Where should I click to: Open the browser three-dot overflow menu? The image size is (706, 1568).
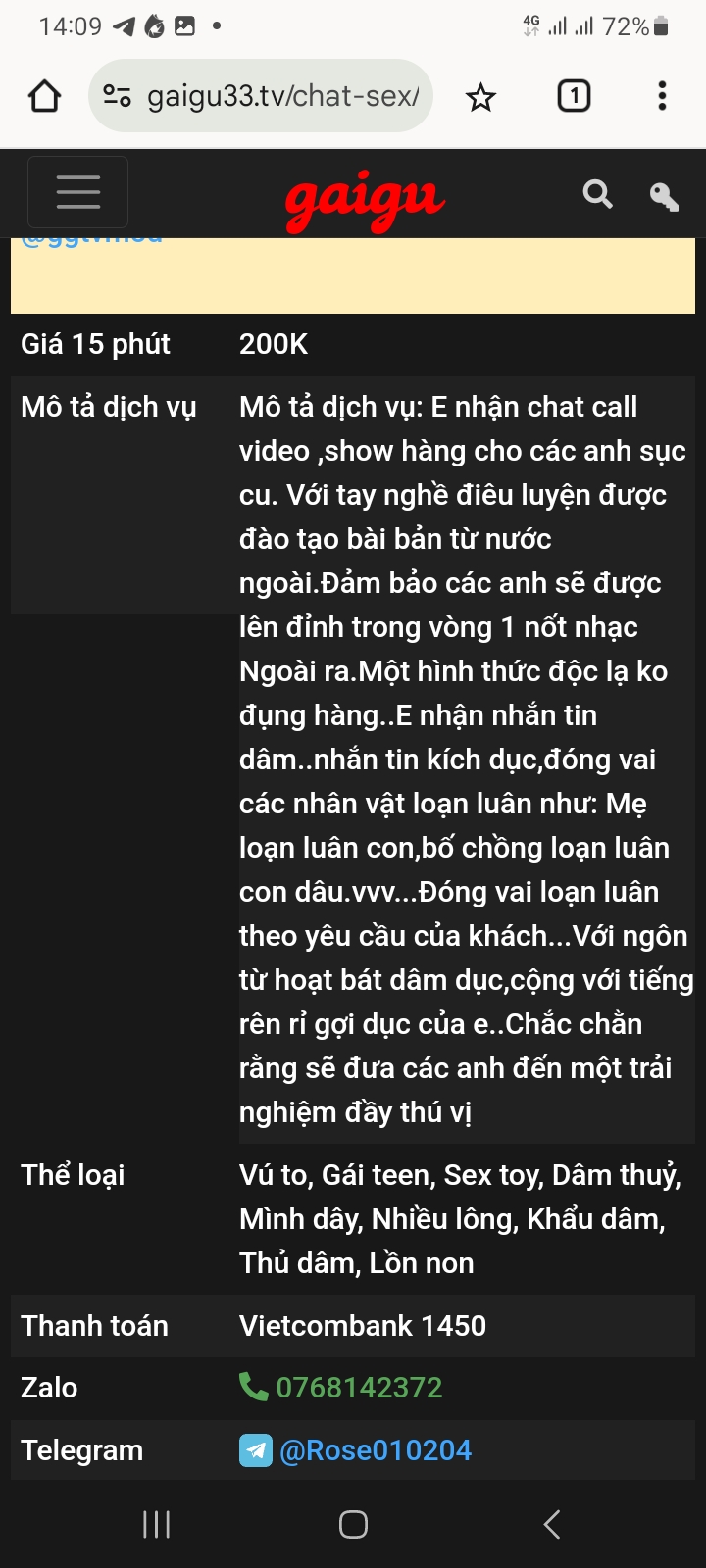click(x=662, y=96)
